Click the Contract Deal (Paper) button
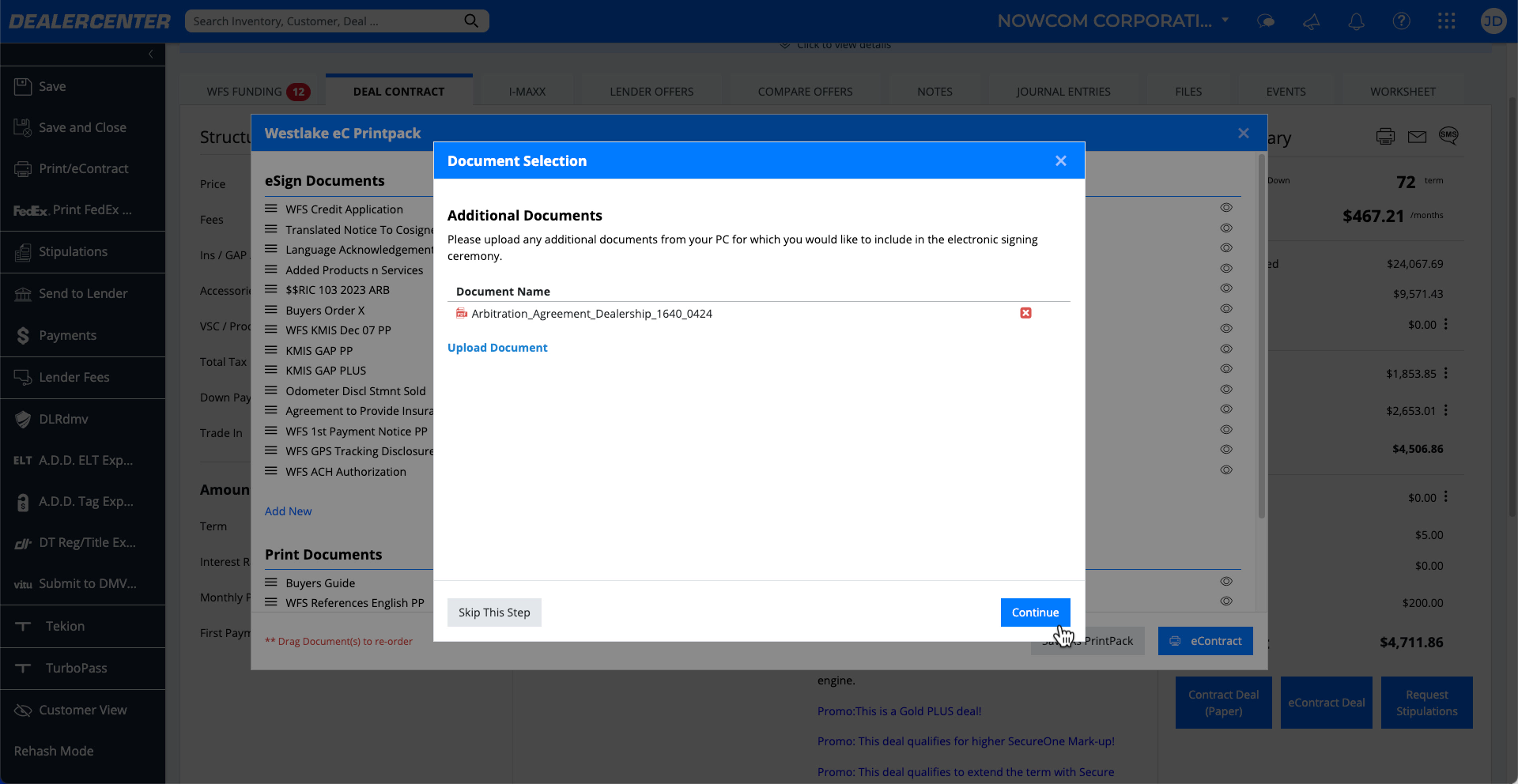Image resolution: width=1518 pixels, height=784 pixels. tap(1223, 703)
